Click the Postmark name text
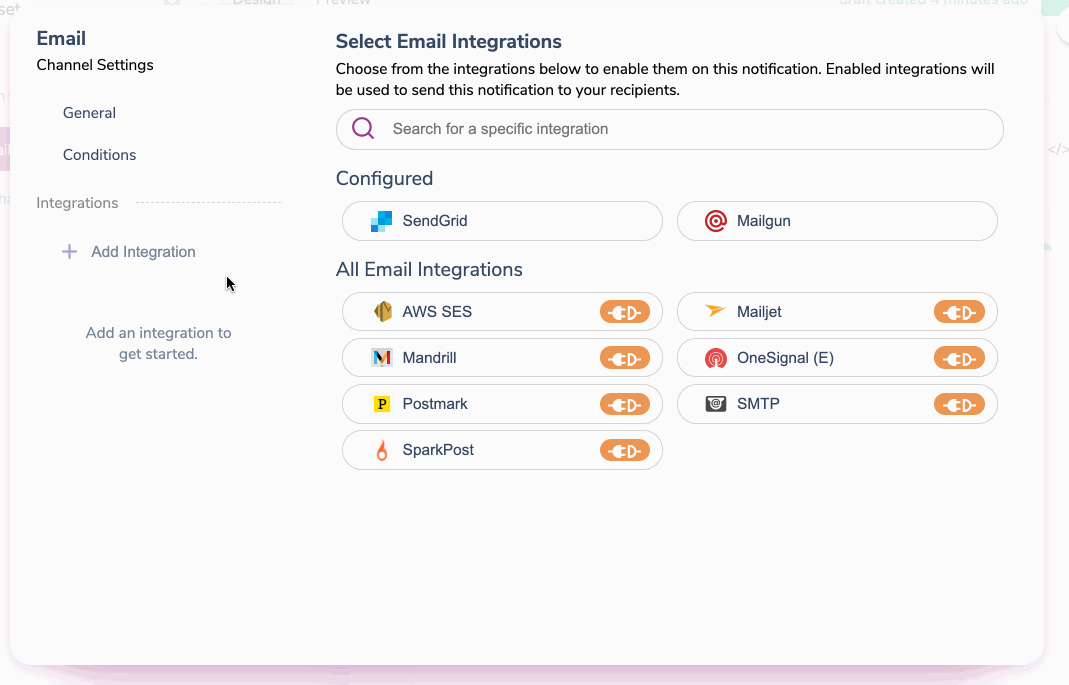This screenshot has height=685, width=1069. (x=435, y=404)
